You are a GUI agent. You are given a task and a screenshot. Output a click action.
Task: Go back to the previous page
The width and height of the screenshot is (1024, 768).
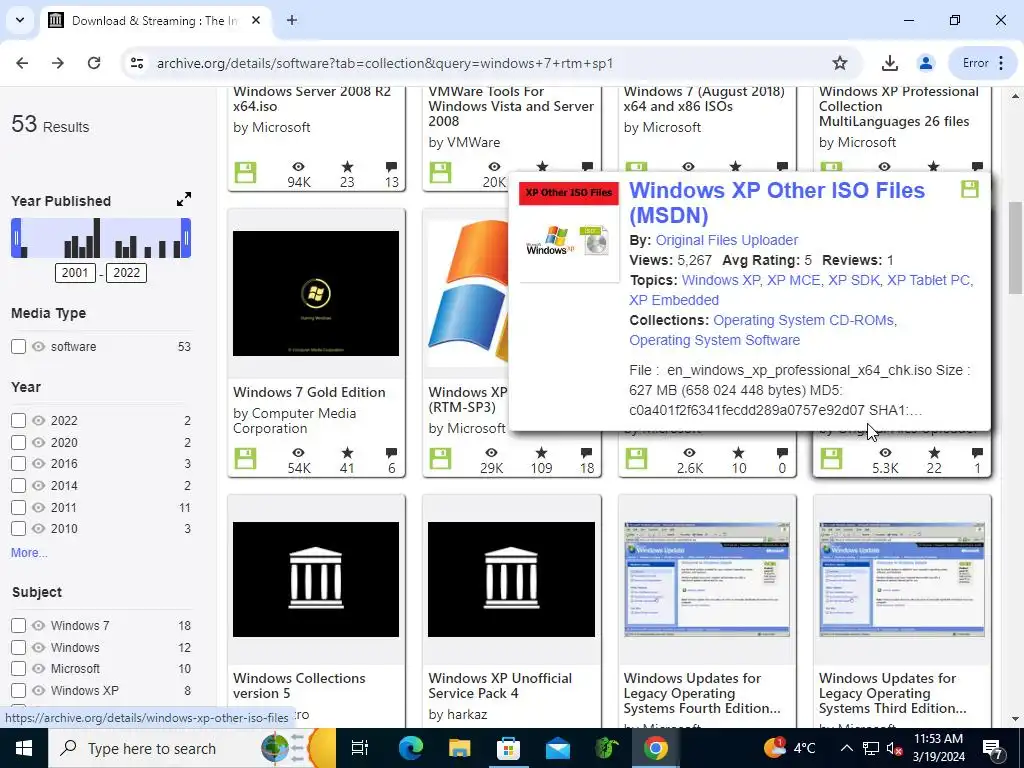(22, 63)
